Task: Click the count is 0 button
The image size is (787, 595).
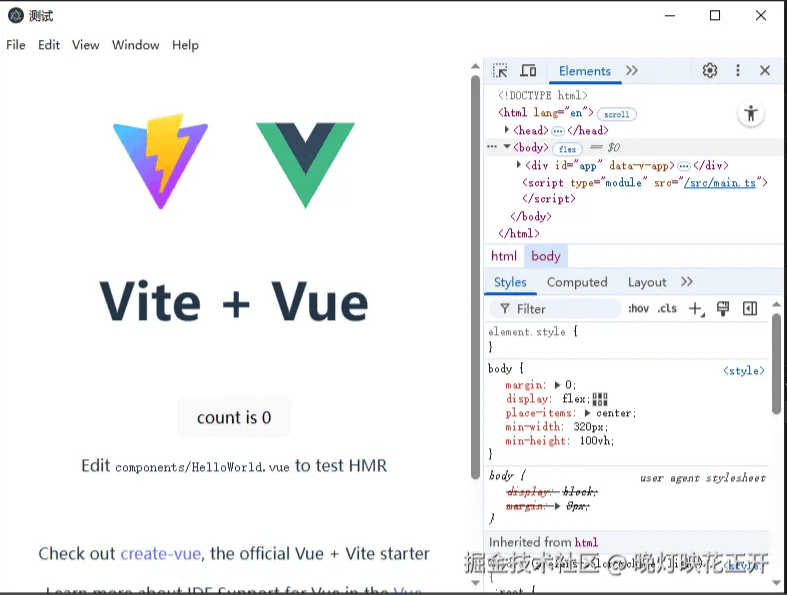Action: tap(234, 417)
